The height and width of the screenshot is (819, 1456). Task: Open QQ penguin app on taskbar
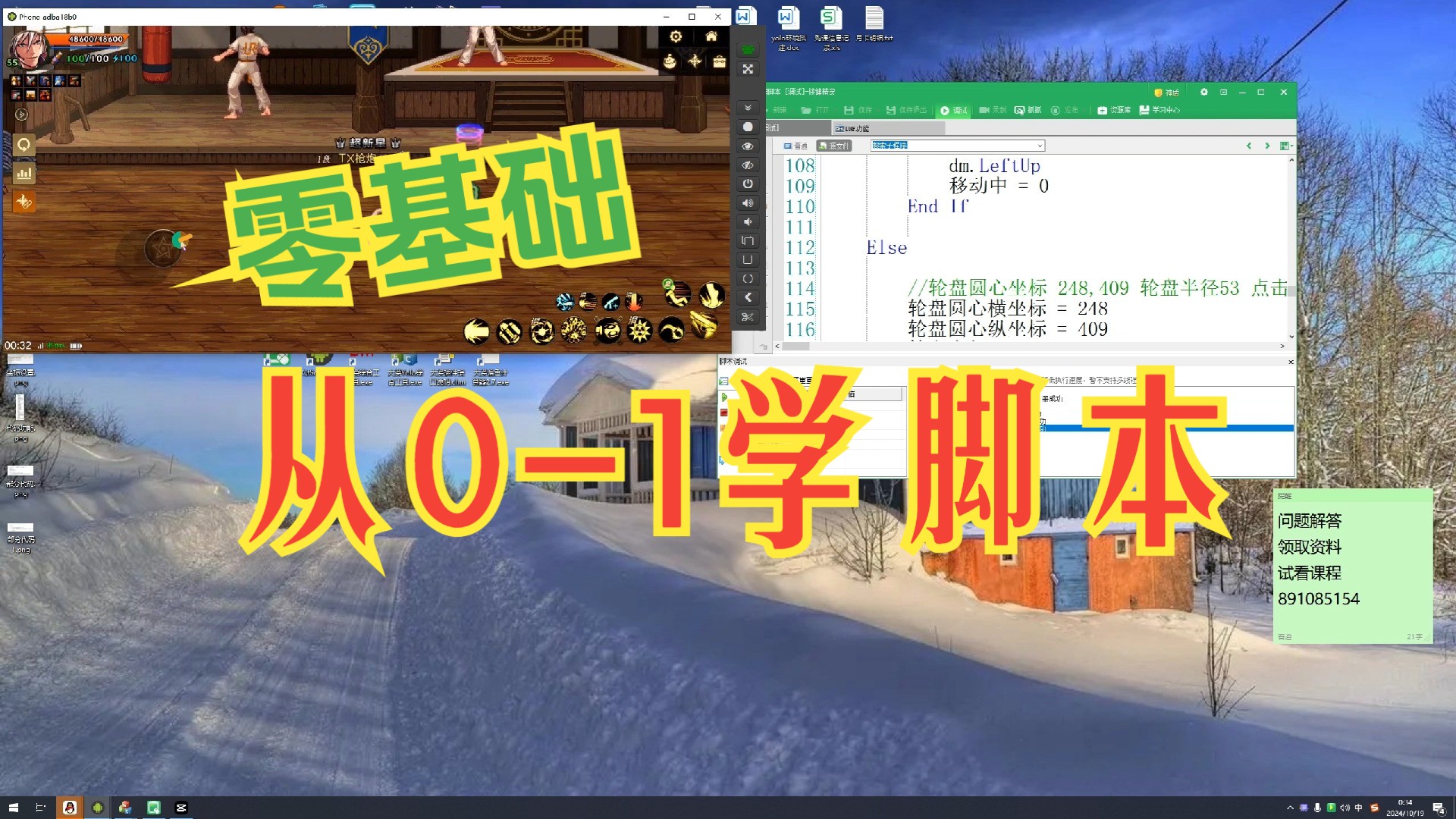click(x=69, y=808)
